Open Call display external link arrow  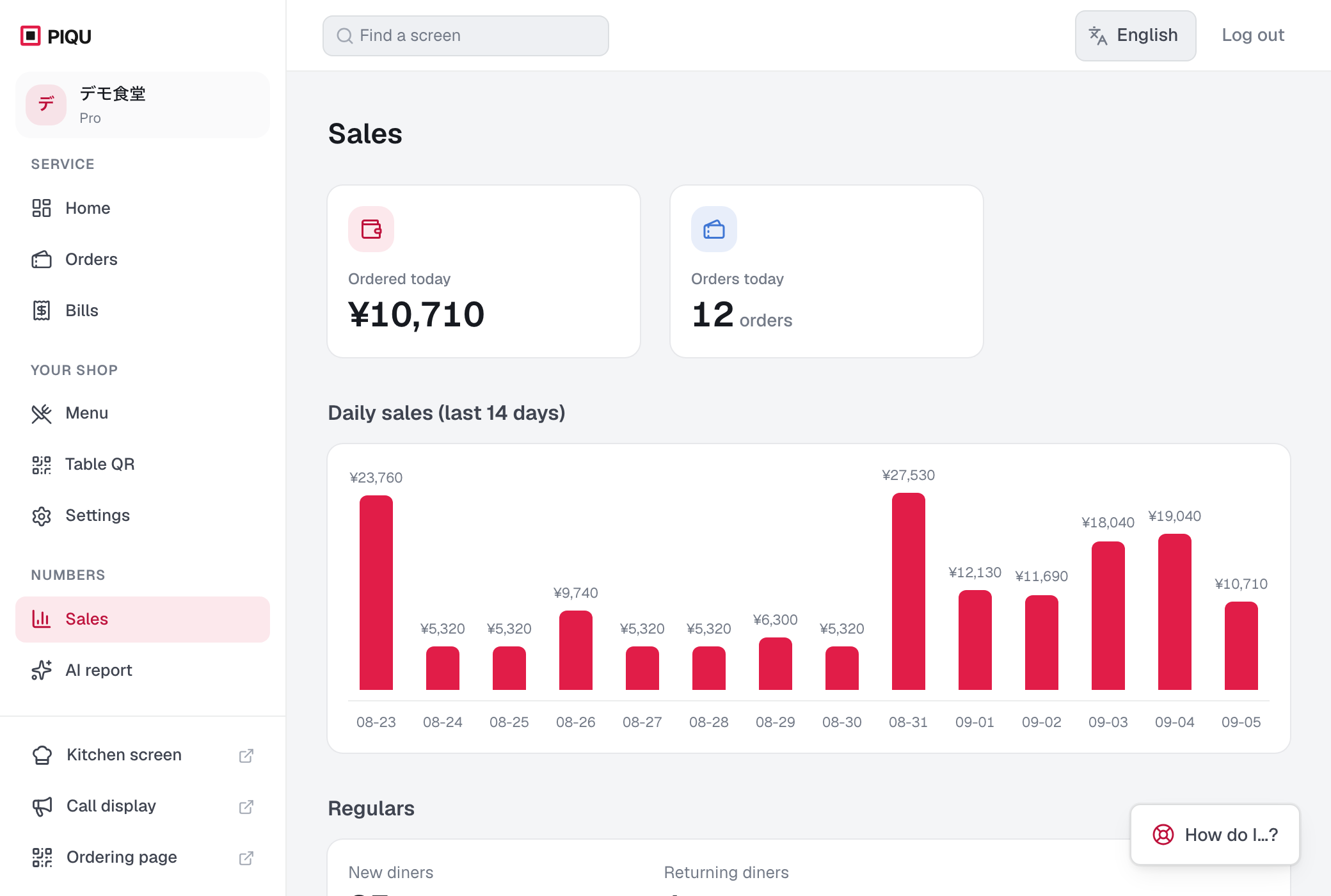pyautogui.click(x=246, y=806)
